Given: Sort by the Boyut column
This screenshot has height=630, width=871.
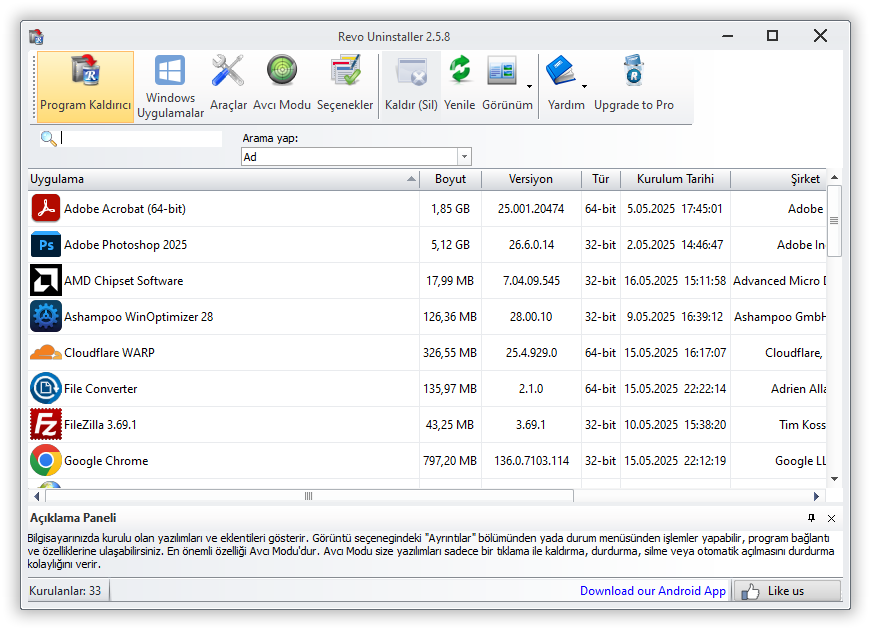Looking at the screenshot, I should [x=450, y=179].
